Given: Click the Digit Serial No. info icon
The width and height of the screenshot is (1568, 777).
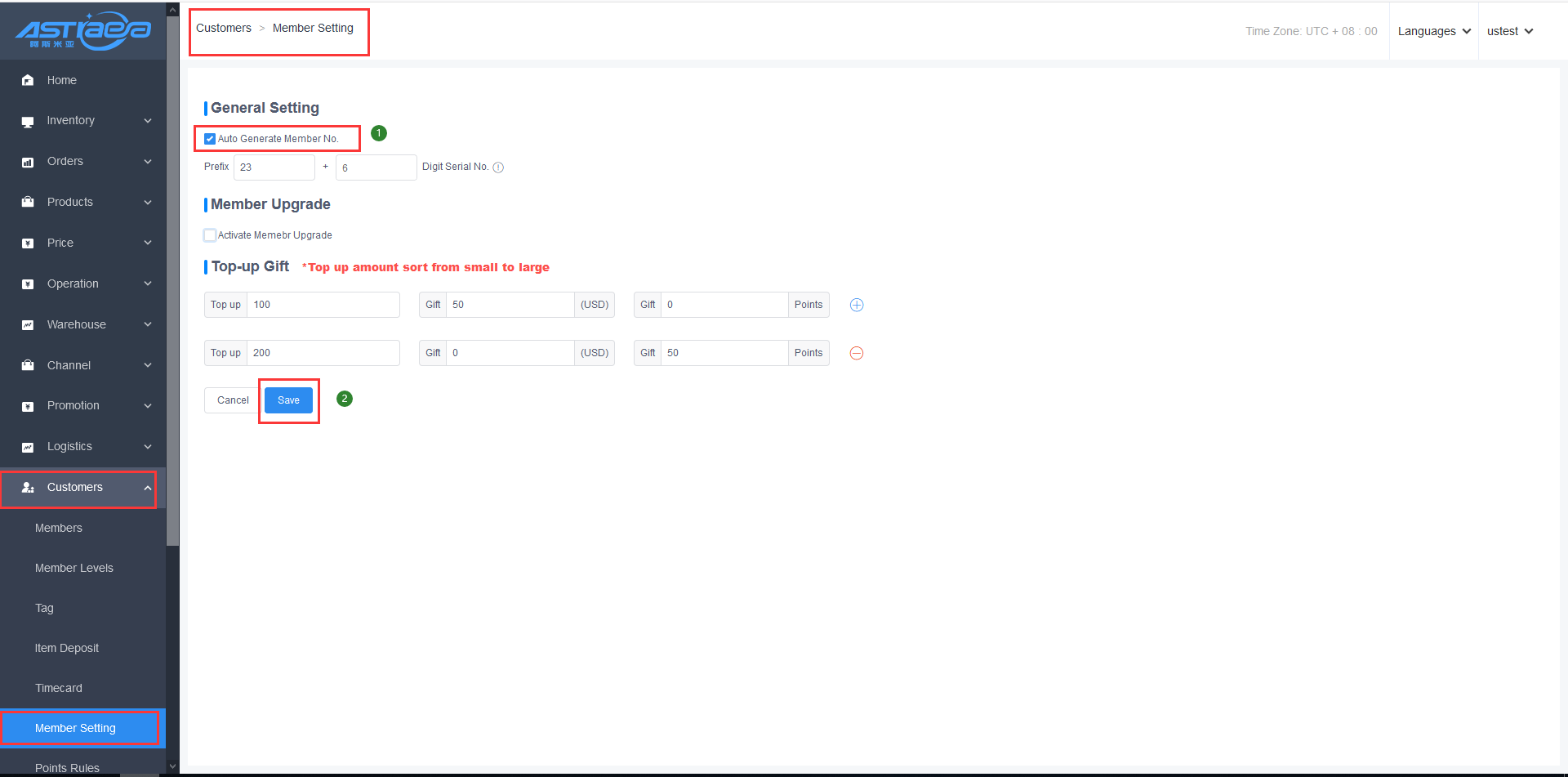Looking at the screenshot, I should pyautogui.click(x=498, y=167).
